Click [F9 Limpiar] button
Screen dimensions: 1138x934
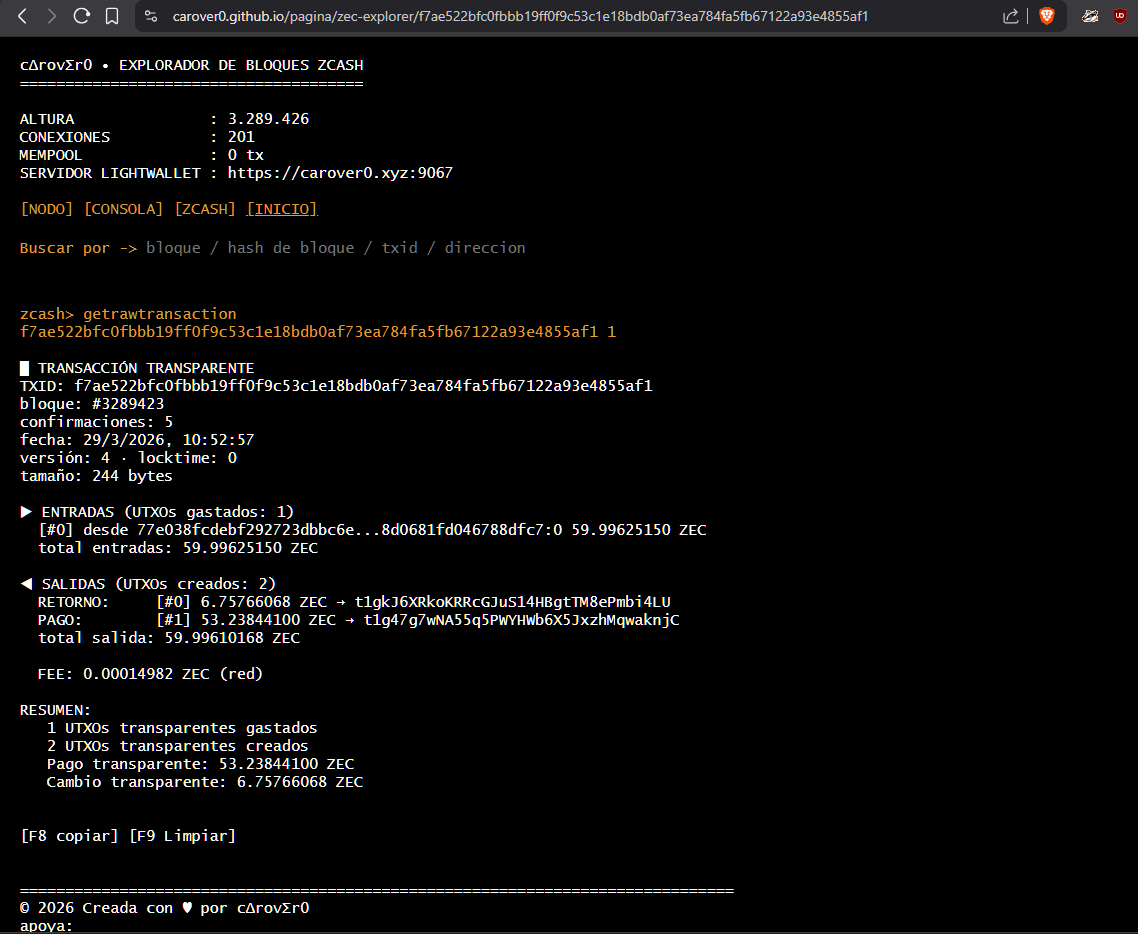[x=182, y=836]
